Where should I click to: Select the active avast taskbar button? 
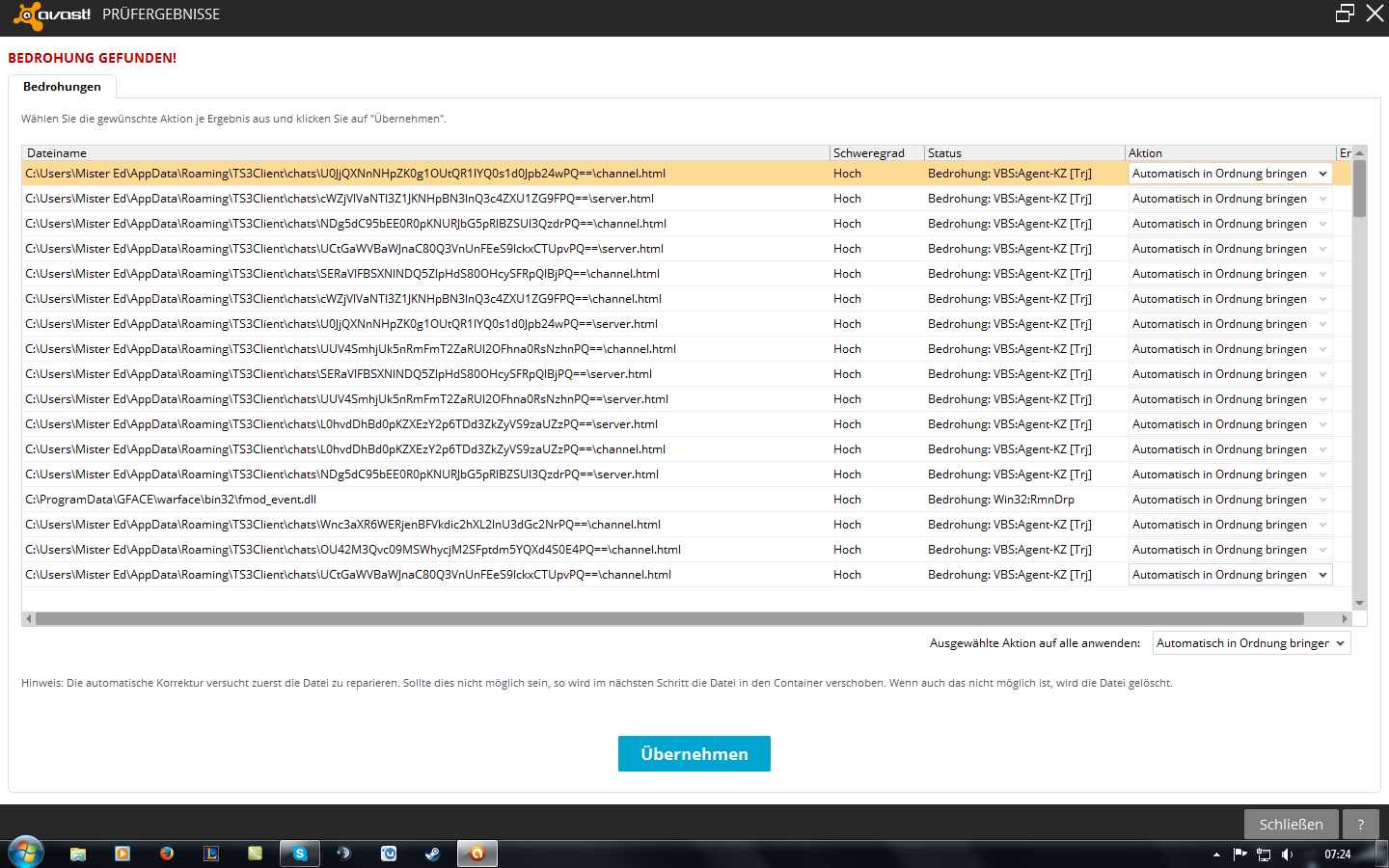477,854
